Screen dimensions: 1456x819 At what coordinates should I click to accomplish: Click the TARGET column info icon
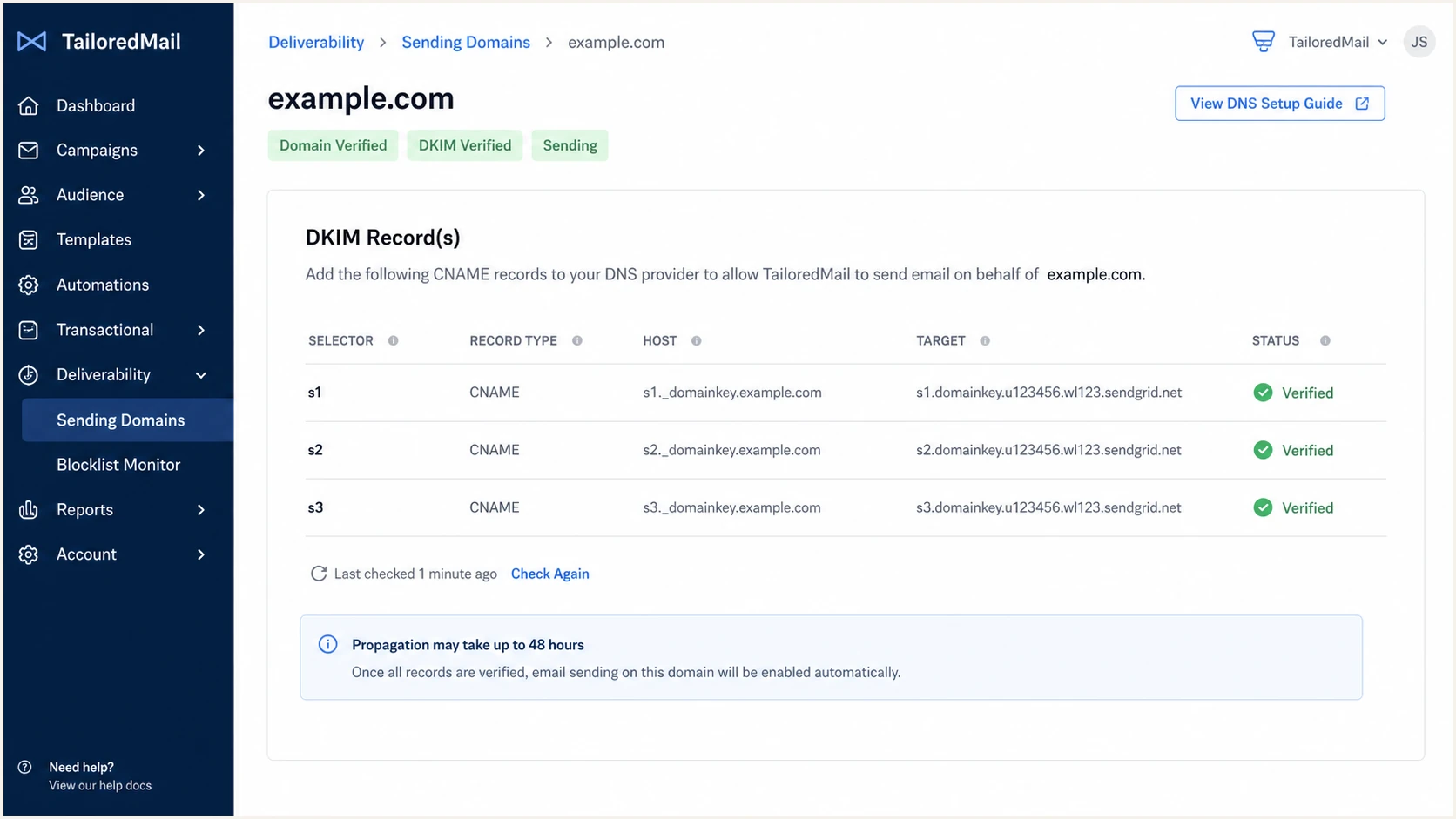coord(985,340)
